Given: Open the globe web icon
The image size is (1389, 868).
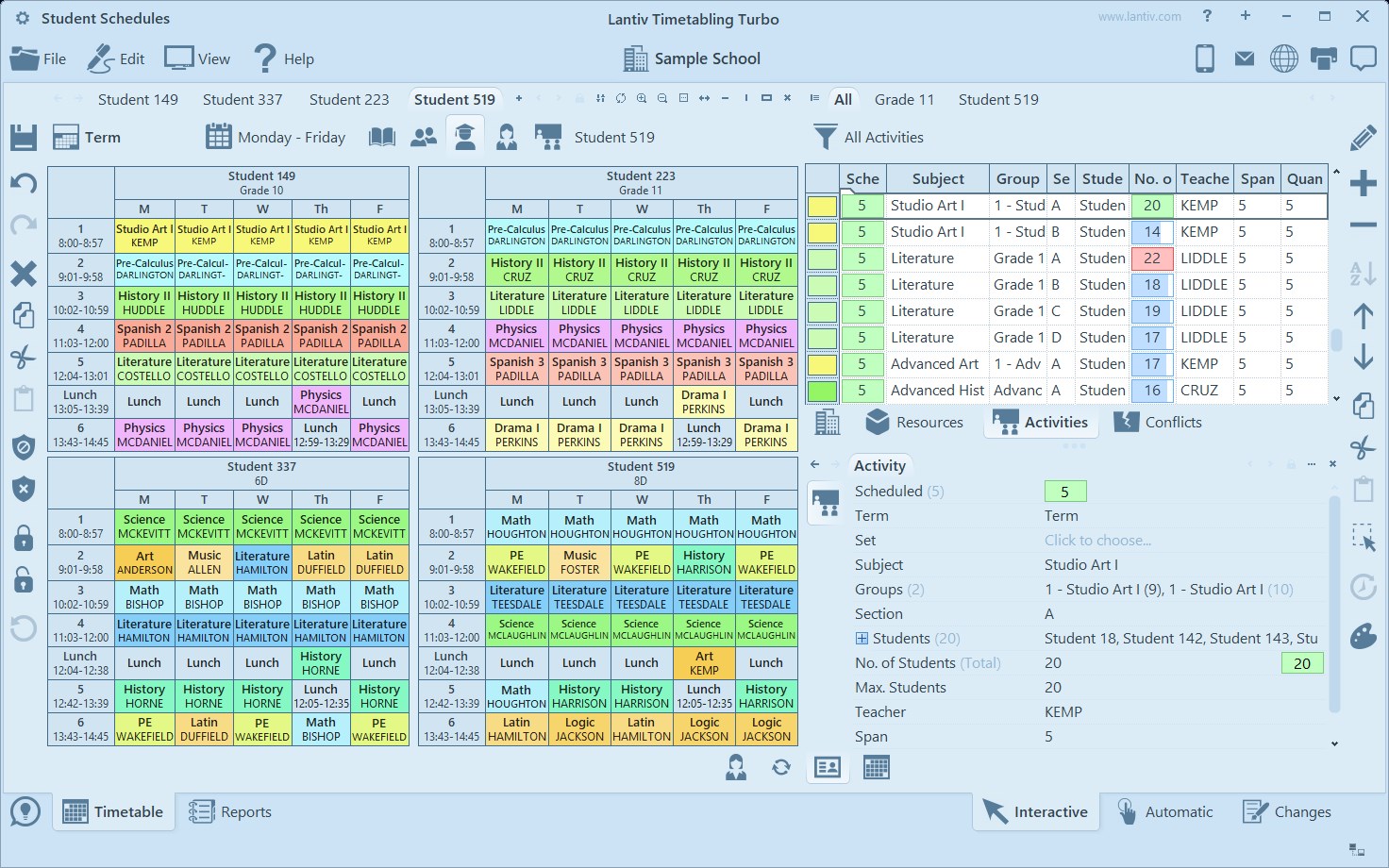Looking at the screenshot, I should pyautogui.click(x=1283, y=58).
